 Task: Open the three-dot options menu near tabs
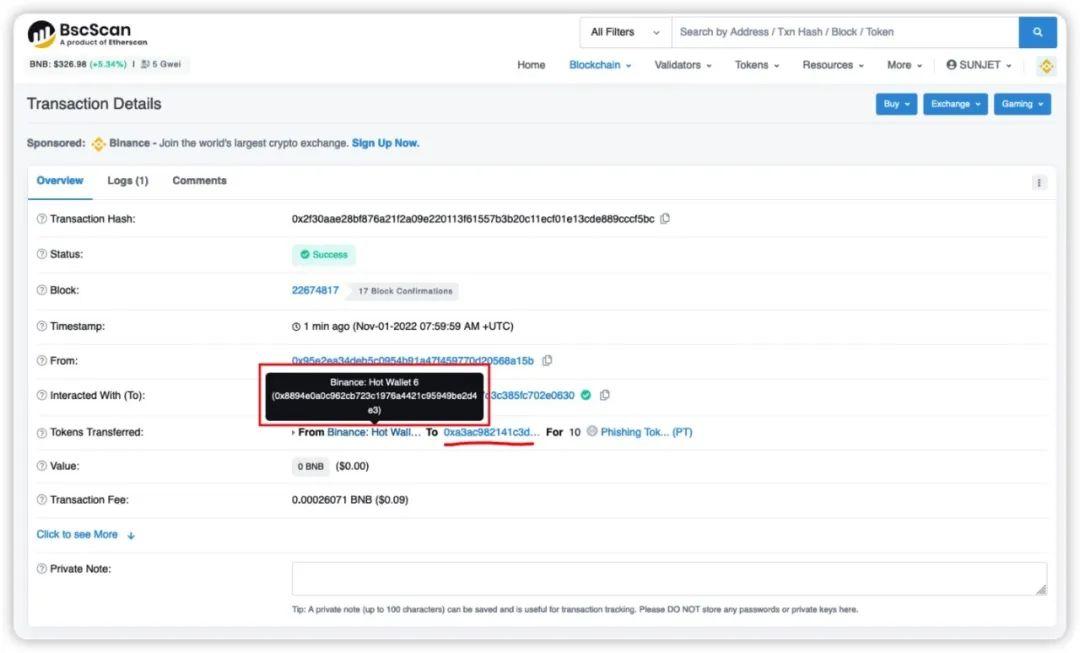[x=1039, y=182]
